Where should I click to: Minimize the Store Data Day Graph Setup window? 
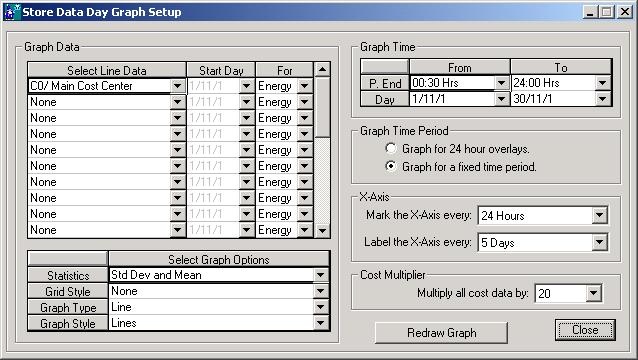tap(590, 12)
